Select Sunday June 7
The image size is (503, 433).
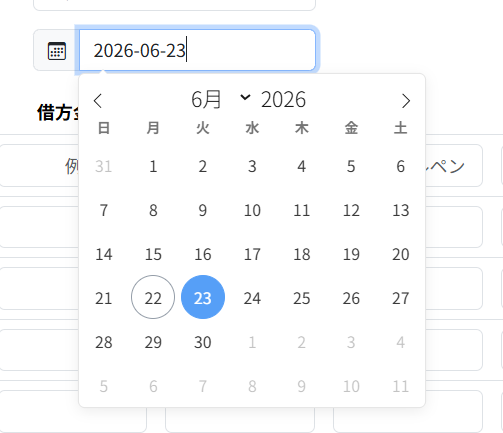(x=104, y=210)
